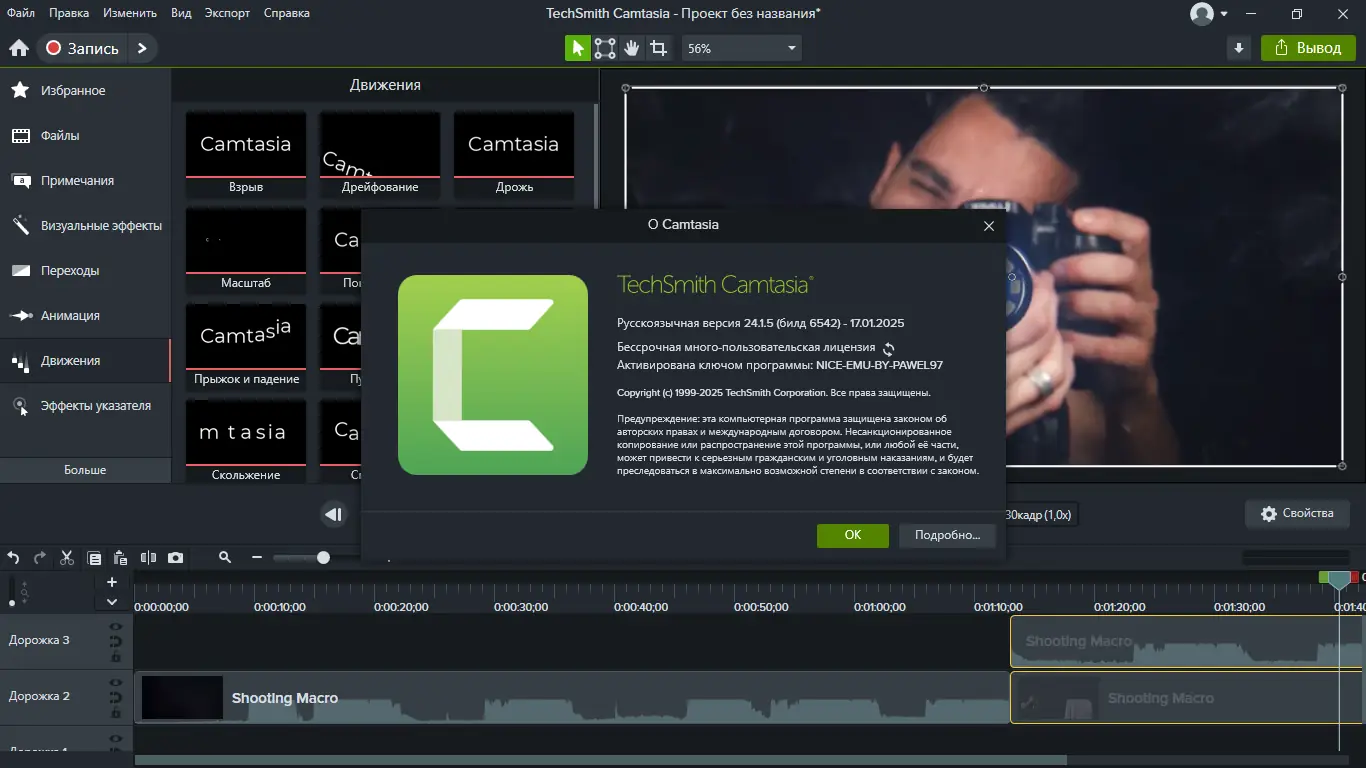The image size is (1366, 768).
Task: Switch to the Примечания tab
Action: tap(85, 181)
